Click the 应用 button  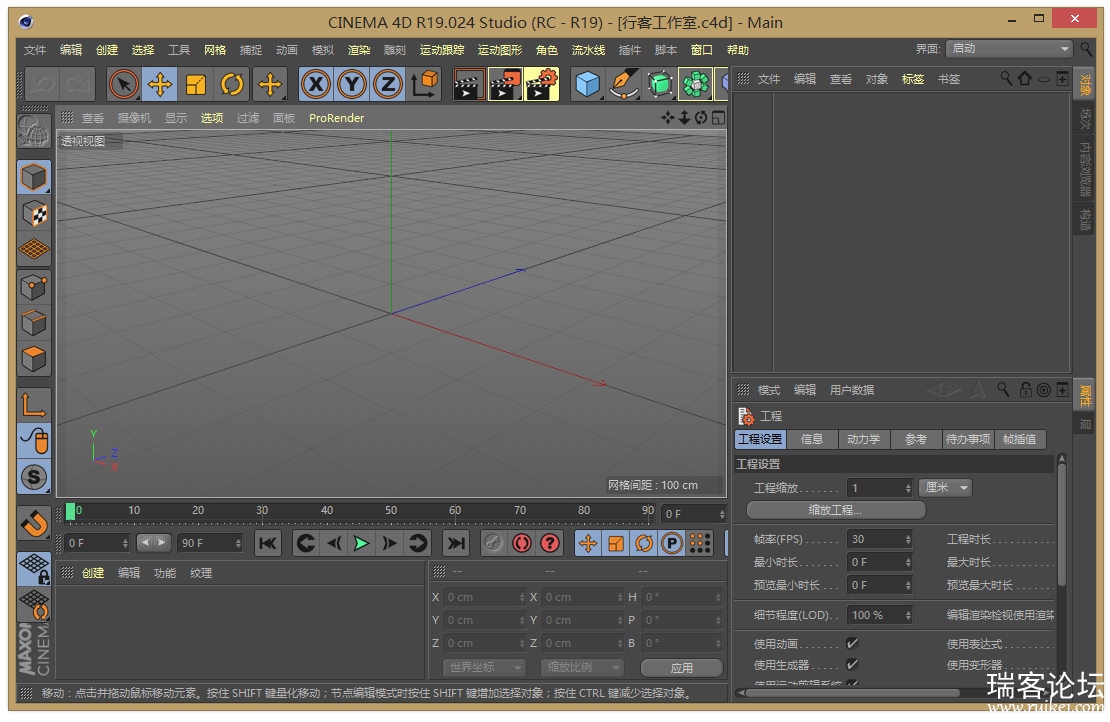point(681,667)
